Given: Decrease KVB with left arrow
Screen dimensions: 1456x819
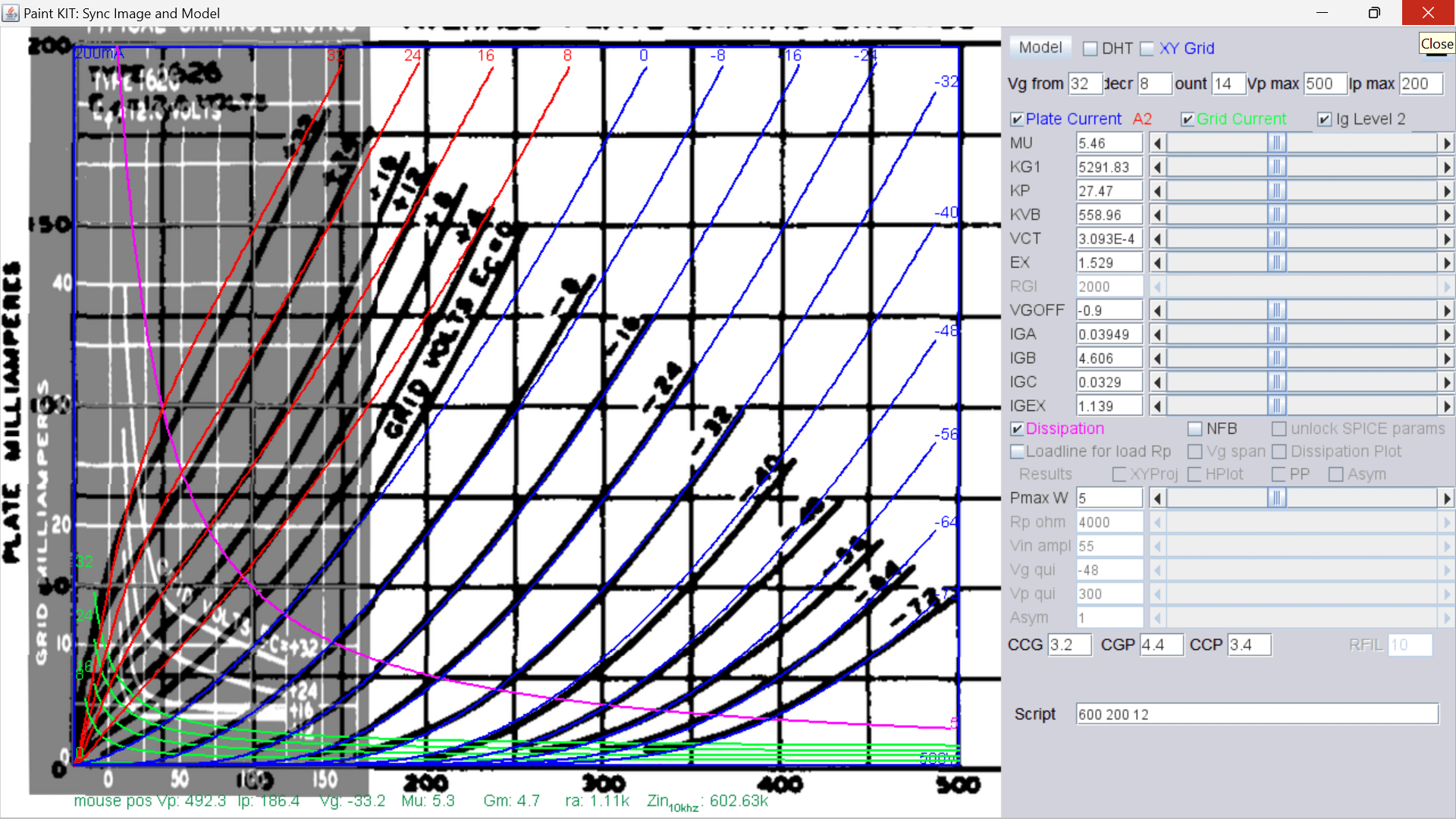Looking at the screenshot, I should pyautogui.click(x=1157, y=215).
